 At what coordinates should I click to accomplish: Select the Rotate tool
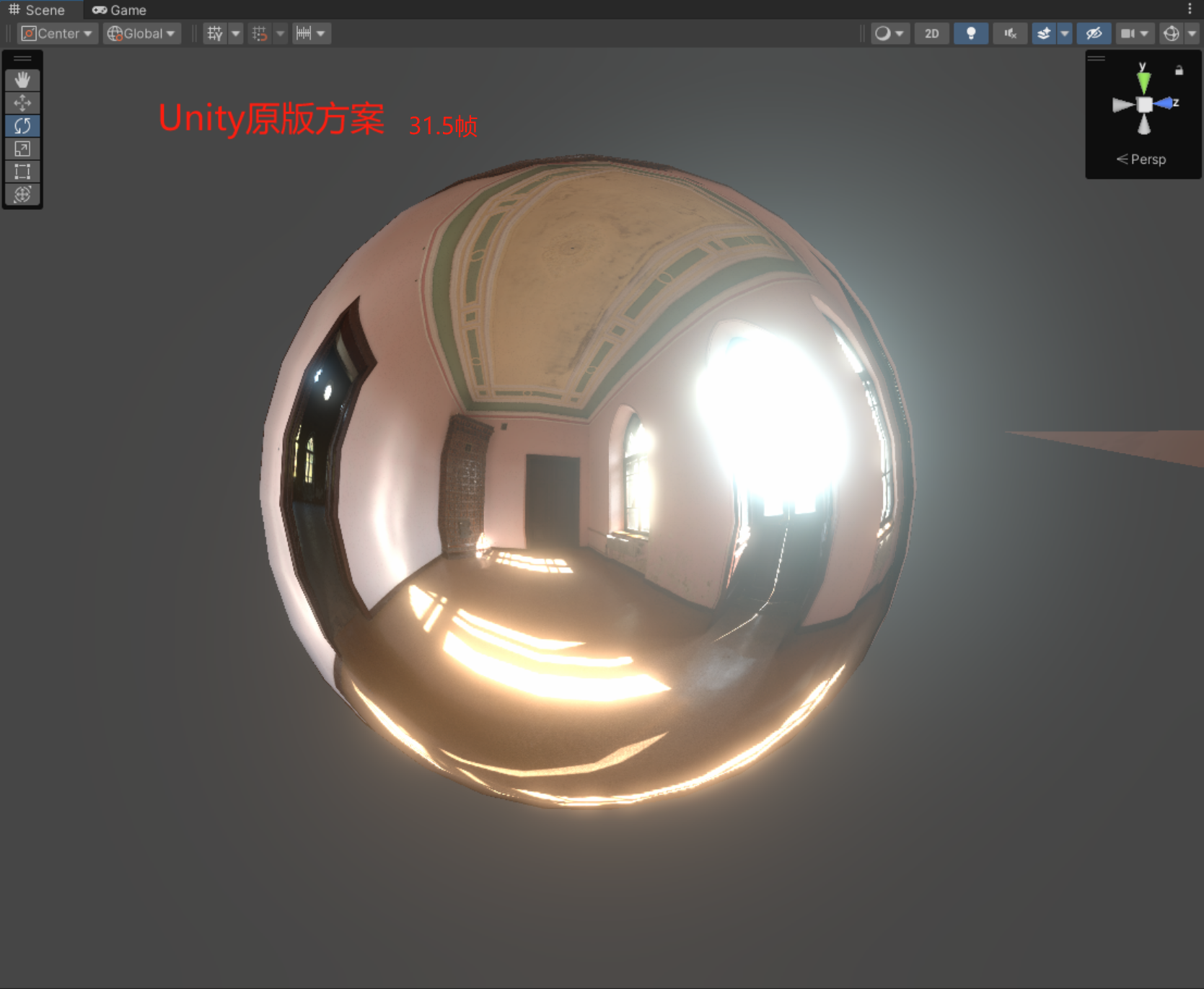[22, 126]
